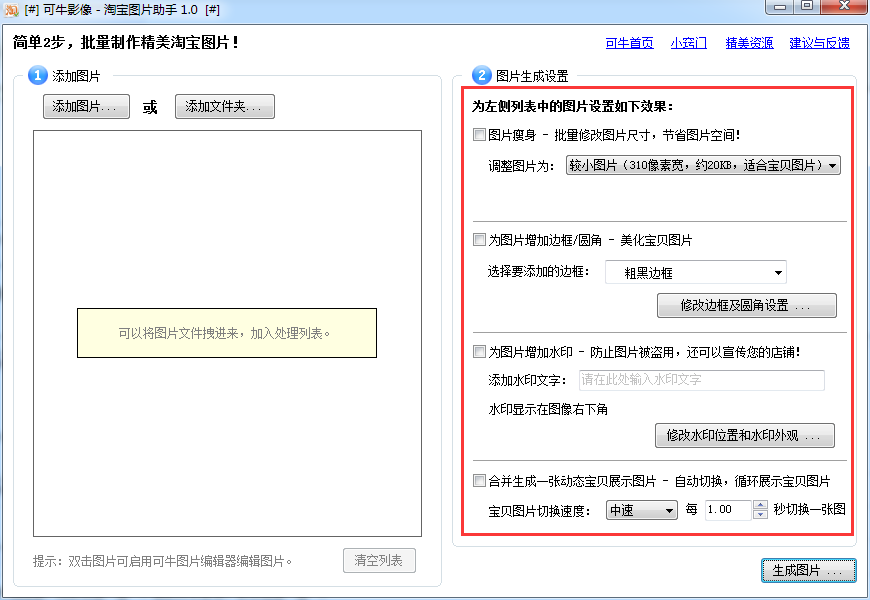Click the 添加文件夹... button
Image resolution: width=870 pixels, height=600 pixels.
click(225, 107)
